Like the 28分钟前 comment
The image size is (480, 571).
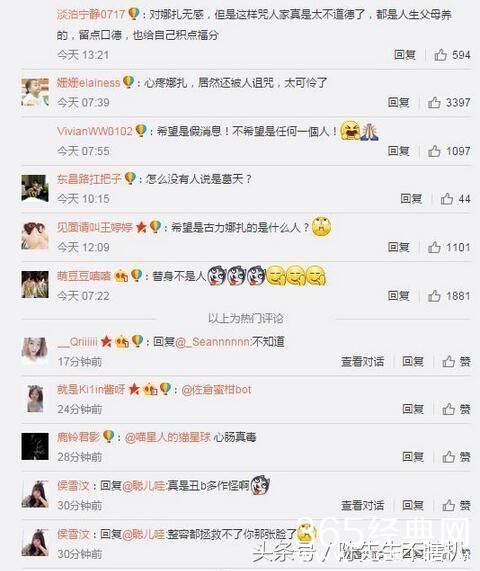(456, 457)
